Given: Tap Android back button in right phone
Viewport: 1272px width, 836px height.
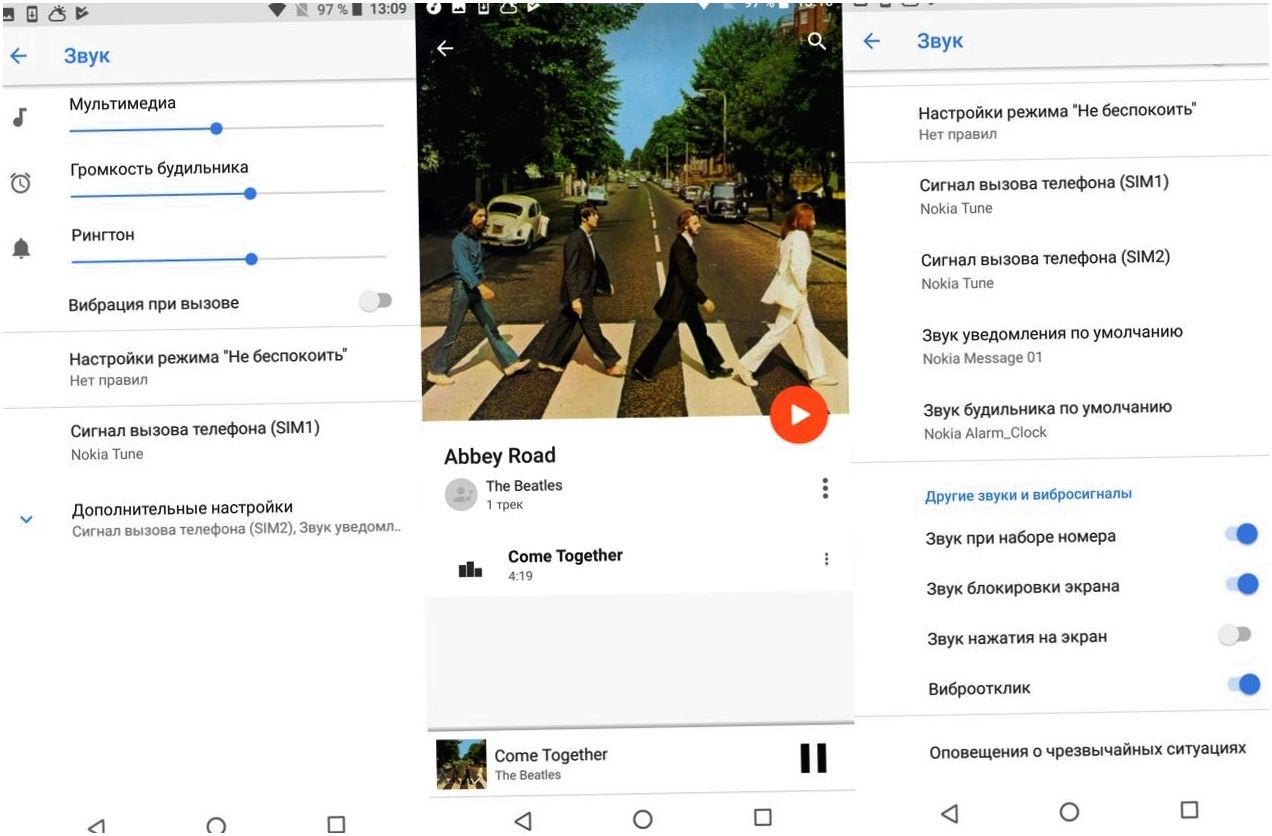Looking at the screenshot, I should click(x=949, y=813).
